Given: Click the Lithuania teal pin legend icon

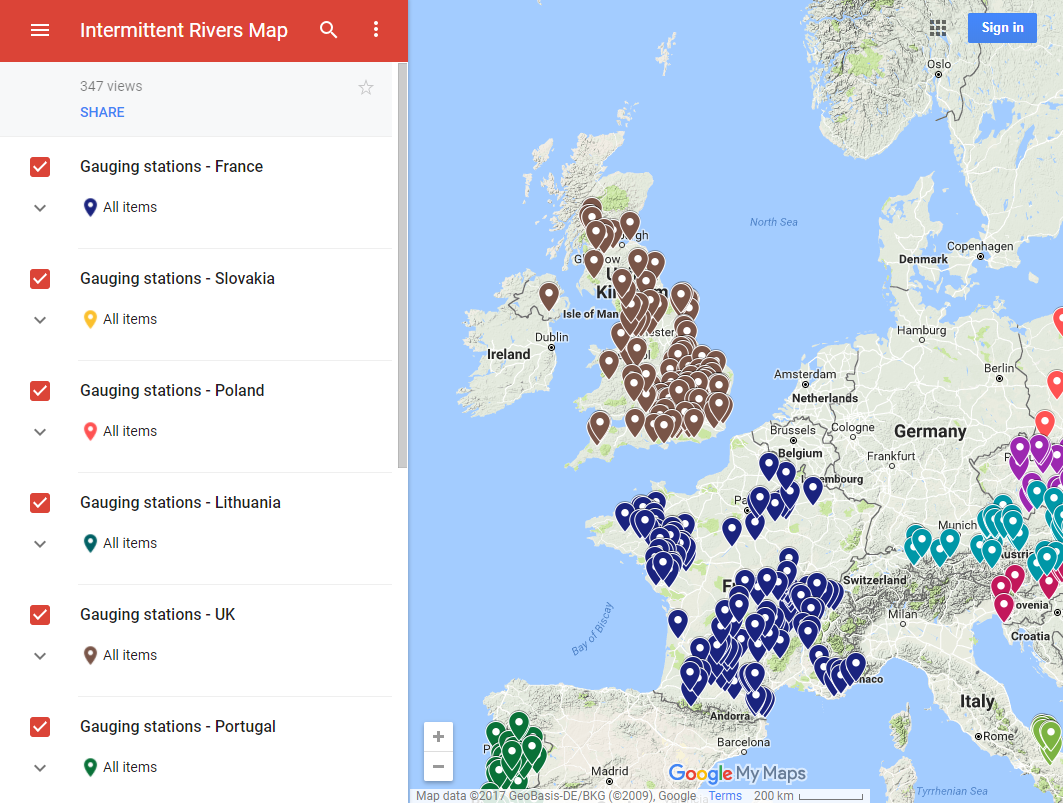Looking at the screenshot, I should [x=90, y=543].
